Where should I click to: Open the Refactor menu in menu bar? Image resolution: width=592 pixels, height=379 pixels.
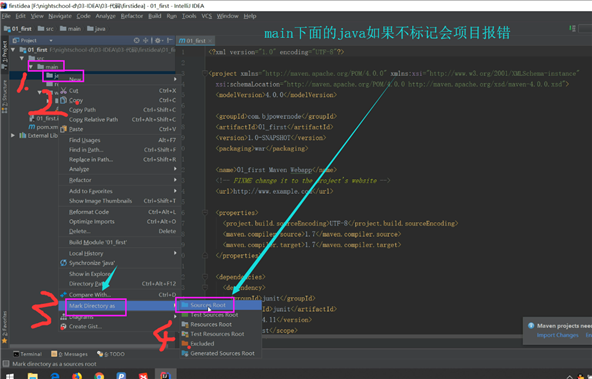(132, 16)
